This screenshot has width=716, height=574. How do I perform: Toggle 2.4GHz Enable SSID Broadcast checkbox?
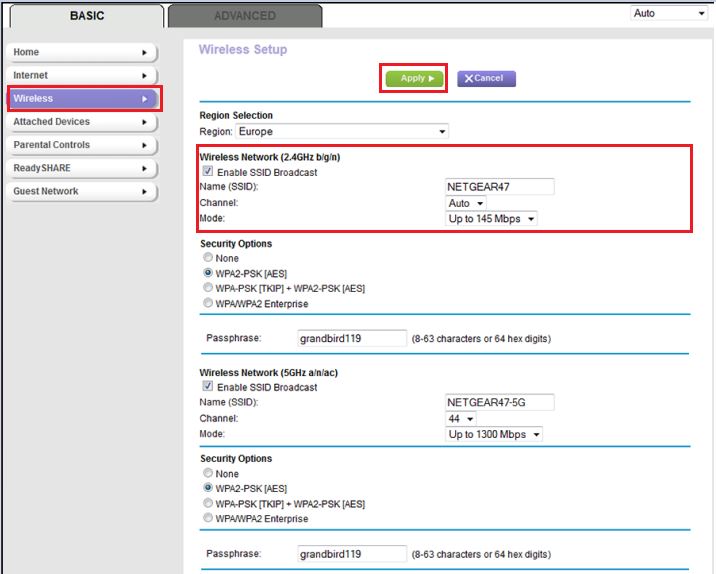point(207,172)
